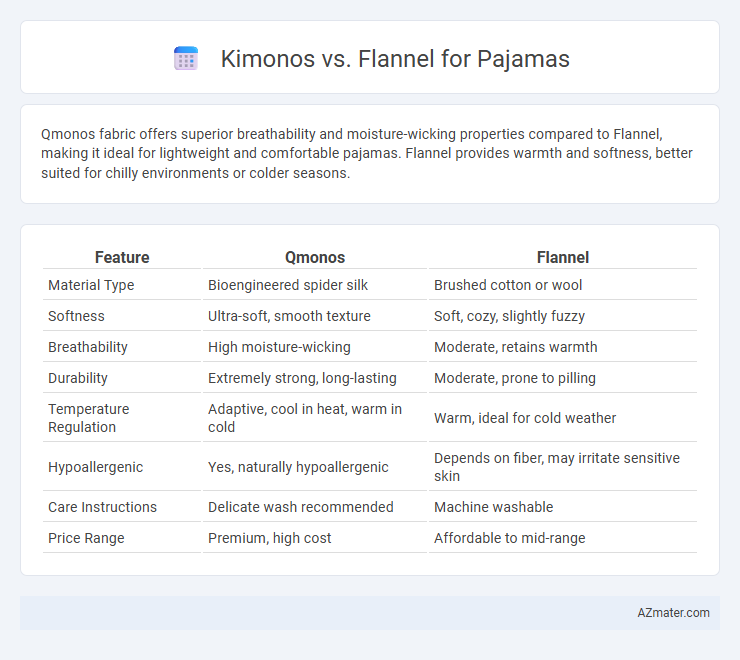740x660 pixels.
Task: Click the 'Breathability' row label
Action: 88,347
